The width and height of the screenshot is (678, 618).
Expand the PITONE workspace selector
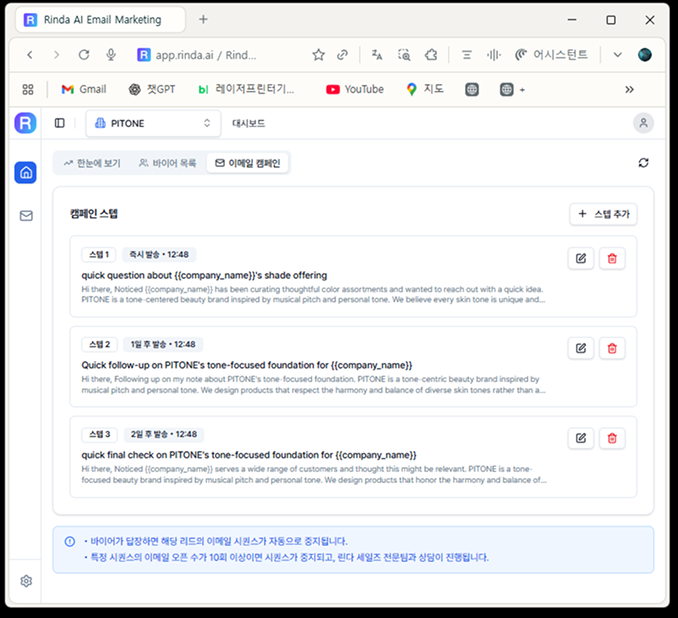(x=153, y=123)
